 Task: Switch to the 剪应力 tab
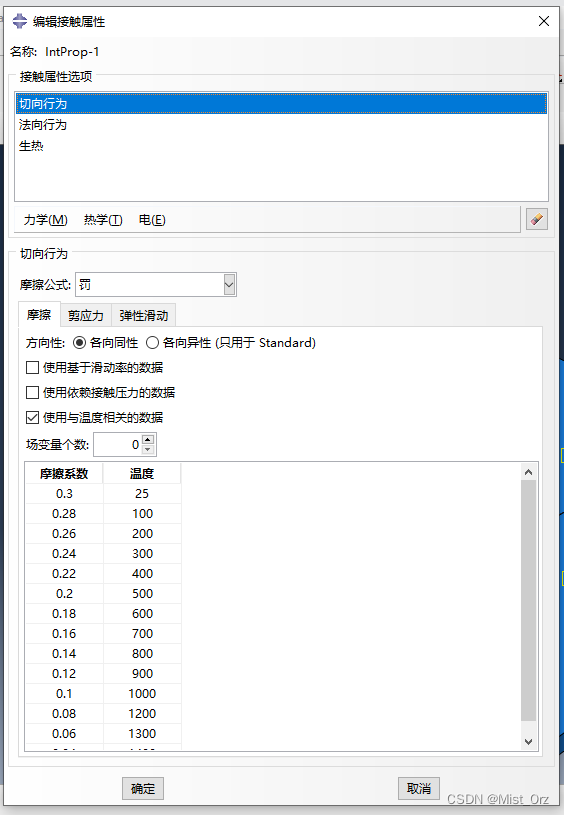[x=86, y=316]
